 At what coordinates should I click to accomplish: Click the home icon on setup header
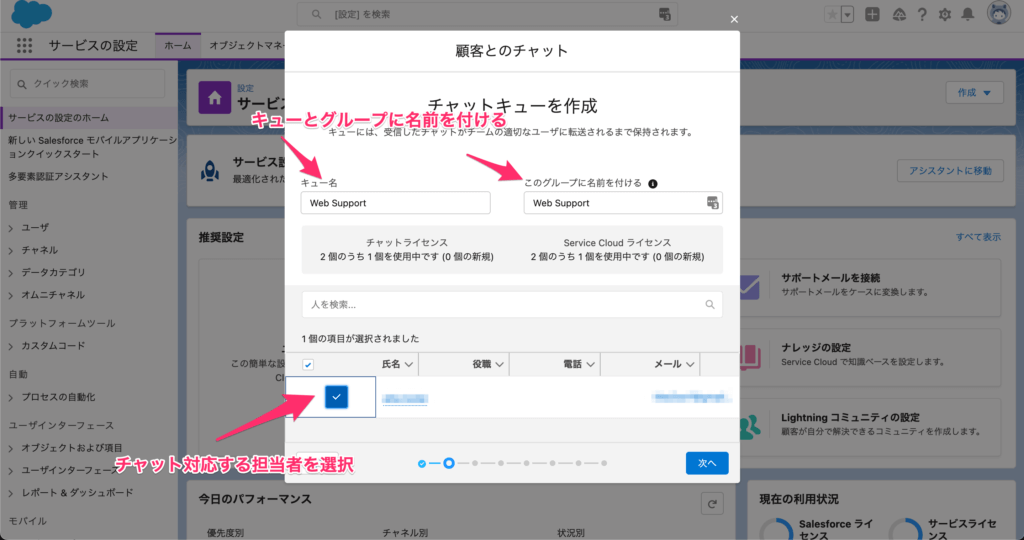tap(215, 98)
